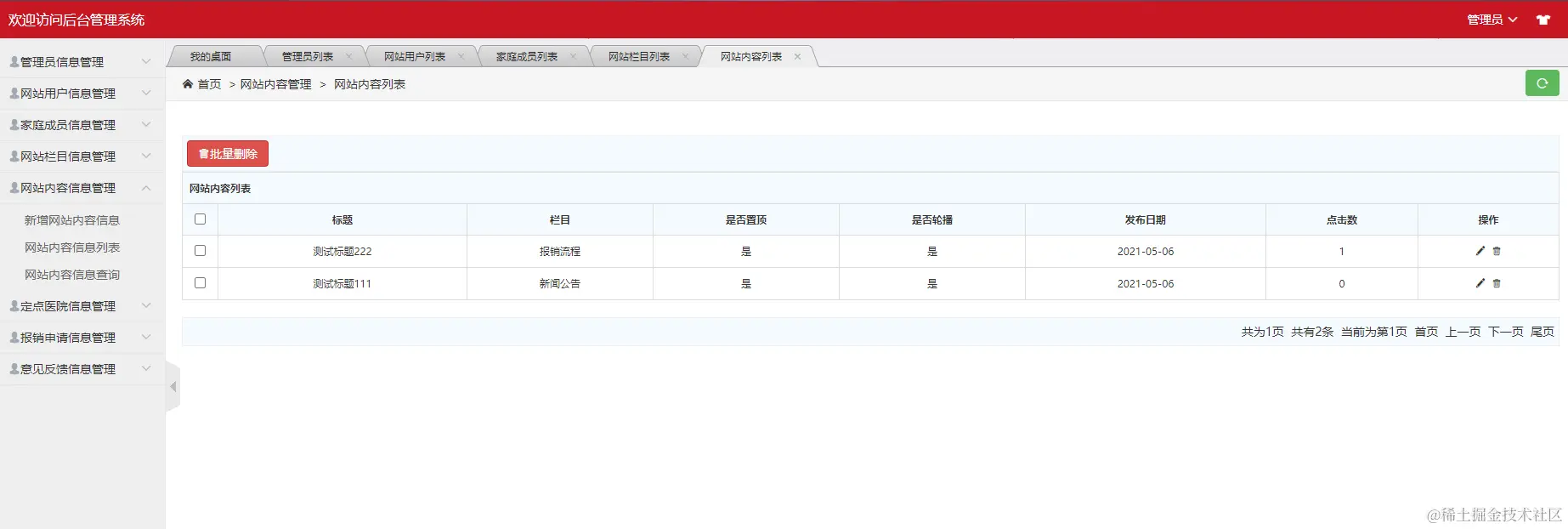The height and width of the screenshot is (529, 1568).
Task: Select the 网站内容列表 tab
Action: [x=751, y=57]
